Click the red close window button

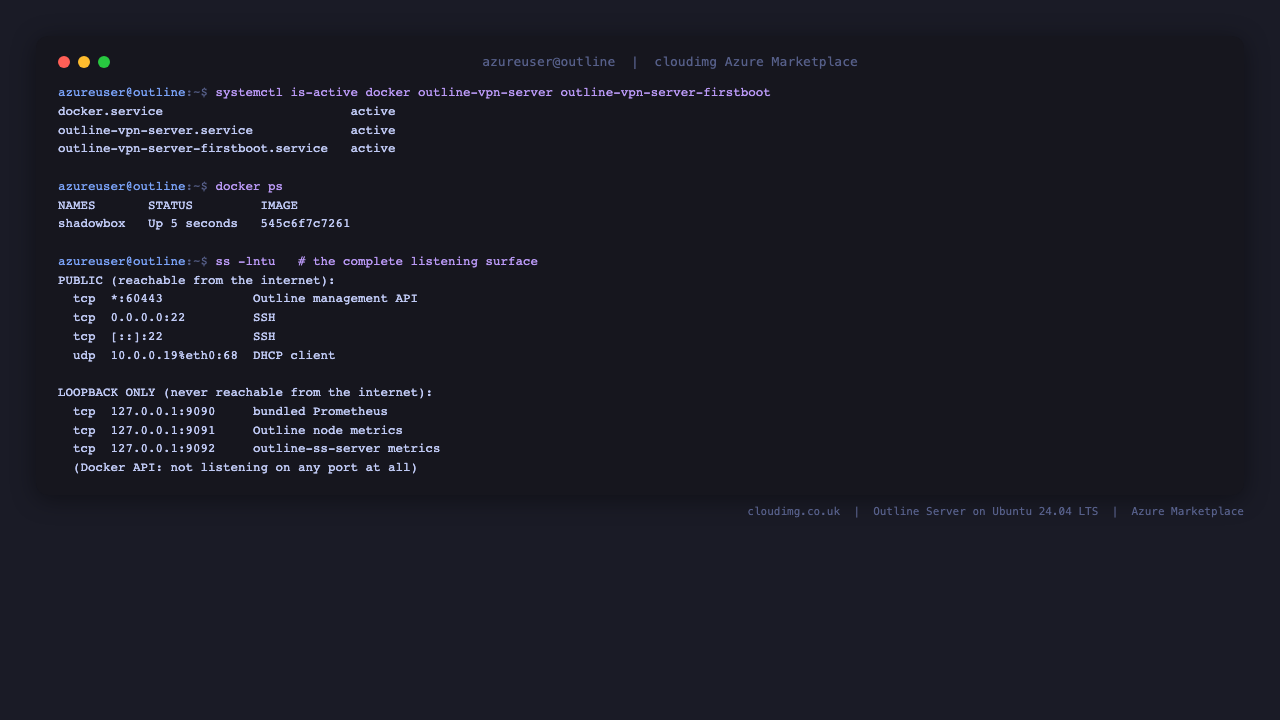(x=64, y=62)
